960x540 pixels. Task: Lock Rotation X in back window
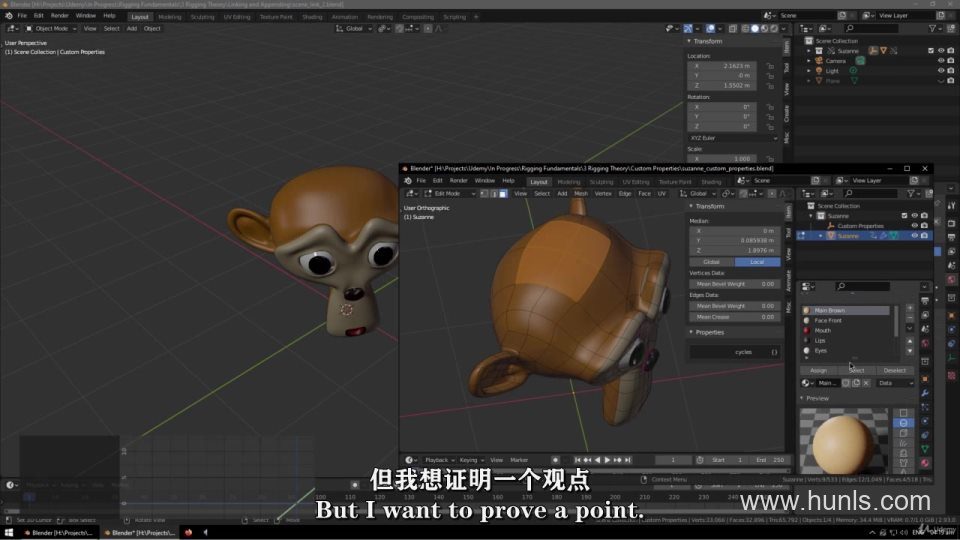click(x=770, y=107)
